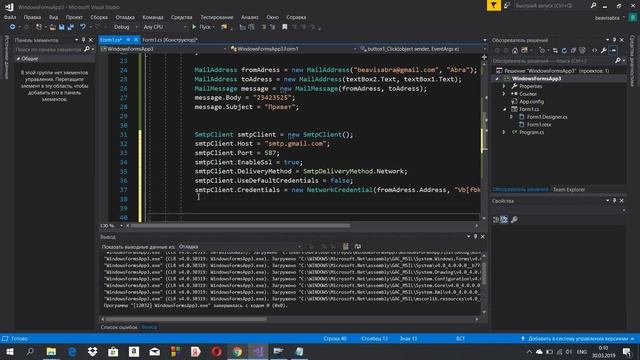Click the Clear All icon in Output panel
The image size is (640, 360).
pos(345,246)
